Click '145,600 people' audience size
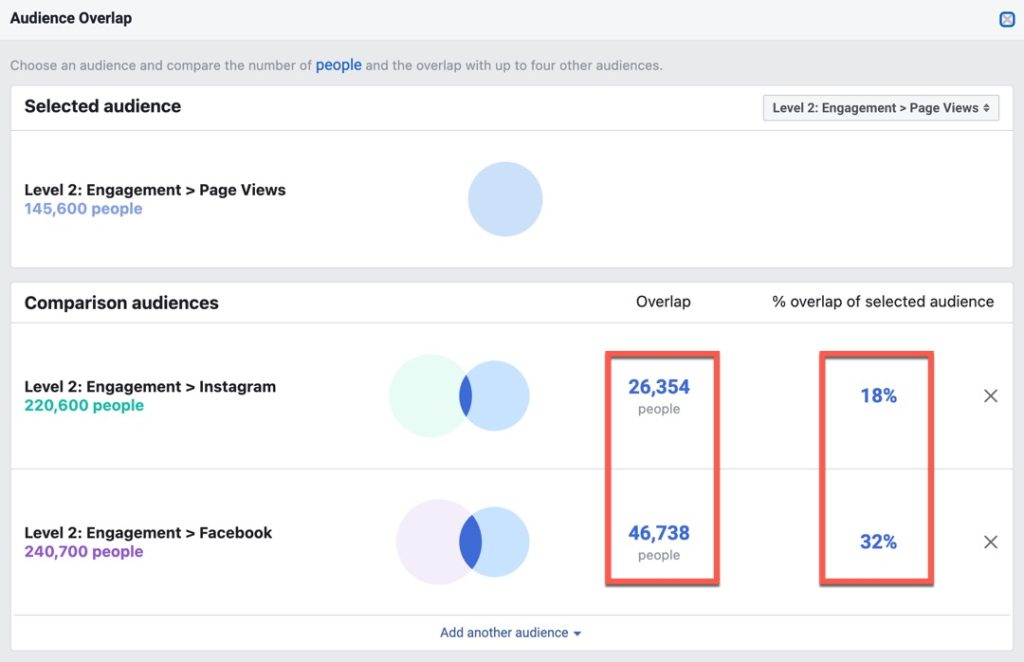The width and height of the screenshot is (1024, 662). [83, 209]
